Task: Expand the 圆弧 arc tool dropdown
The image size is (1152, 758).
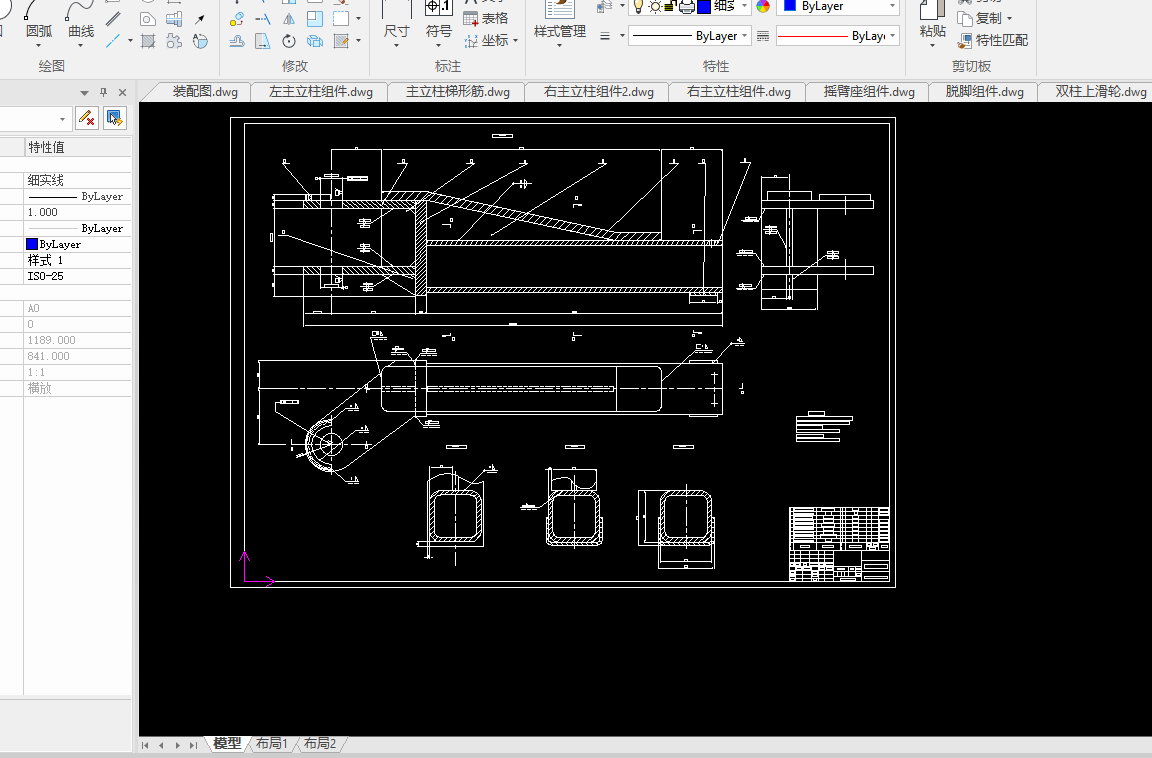Action: tap(38, 46)
